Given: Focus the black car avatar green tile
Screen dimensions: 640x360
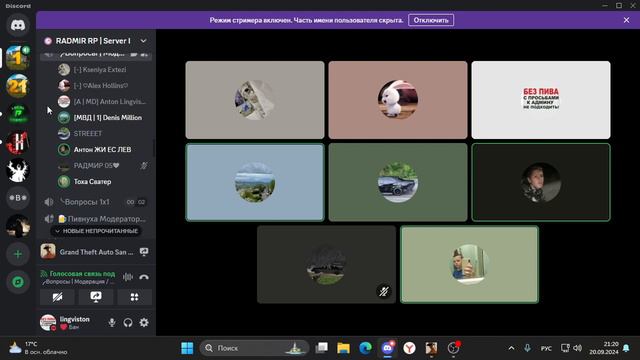Looking at the screenshot, I should point(398,182).
